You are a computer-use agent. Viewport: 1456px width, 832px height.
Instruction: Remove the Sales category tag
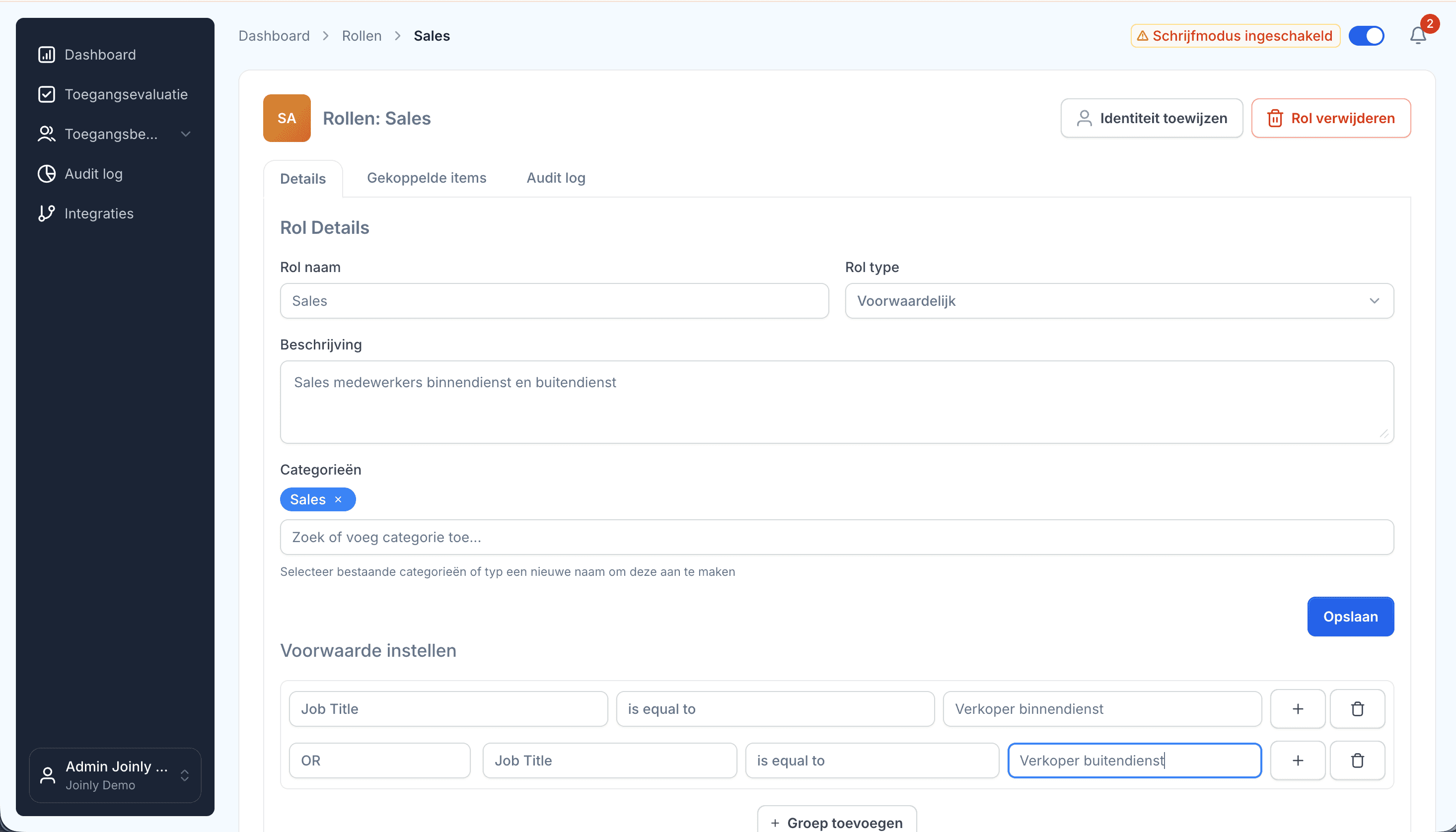(338, 499)
